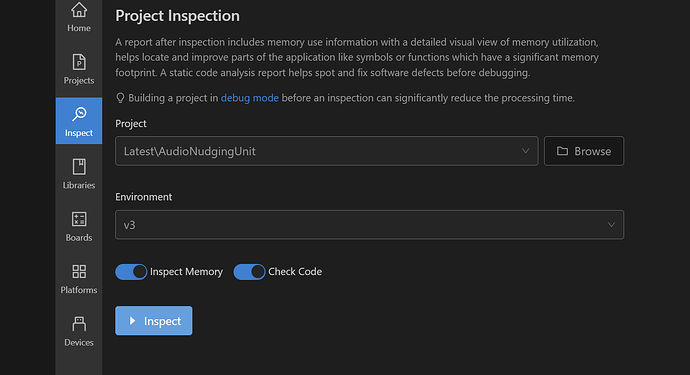This screenshot has width=690, height=375.
Task: Follow the debug mode link
Action: pyautogui.click(x=250, y=98)
